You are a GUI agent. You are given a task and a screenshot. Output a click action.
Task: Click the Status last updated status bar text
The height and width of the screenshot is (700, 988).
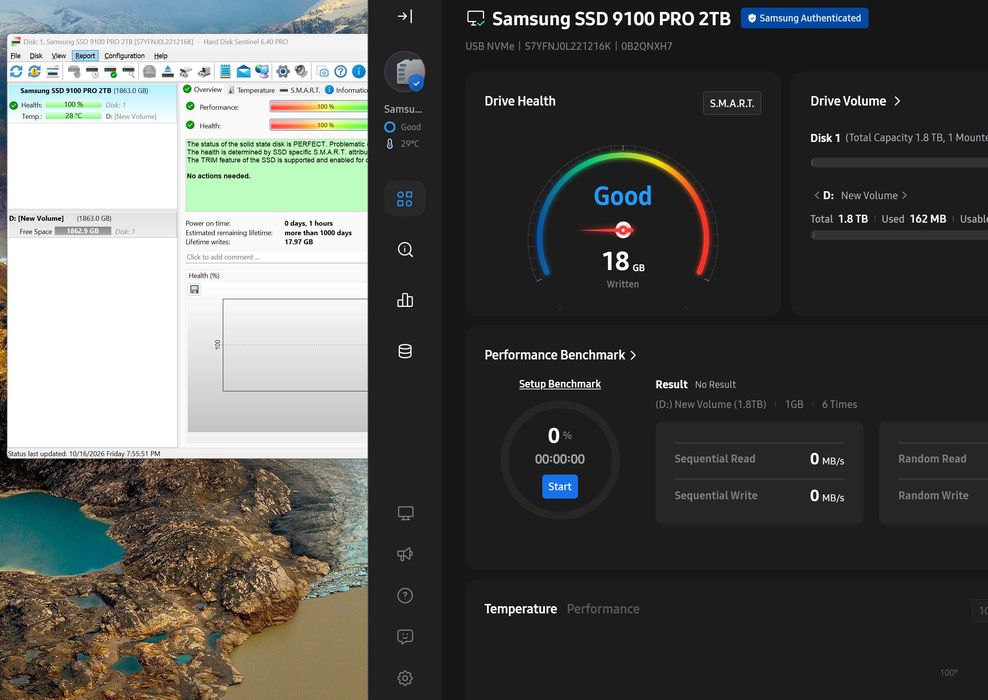[84, 453]
